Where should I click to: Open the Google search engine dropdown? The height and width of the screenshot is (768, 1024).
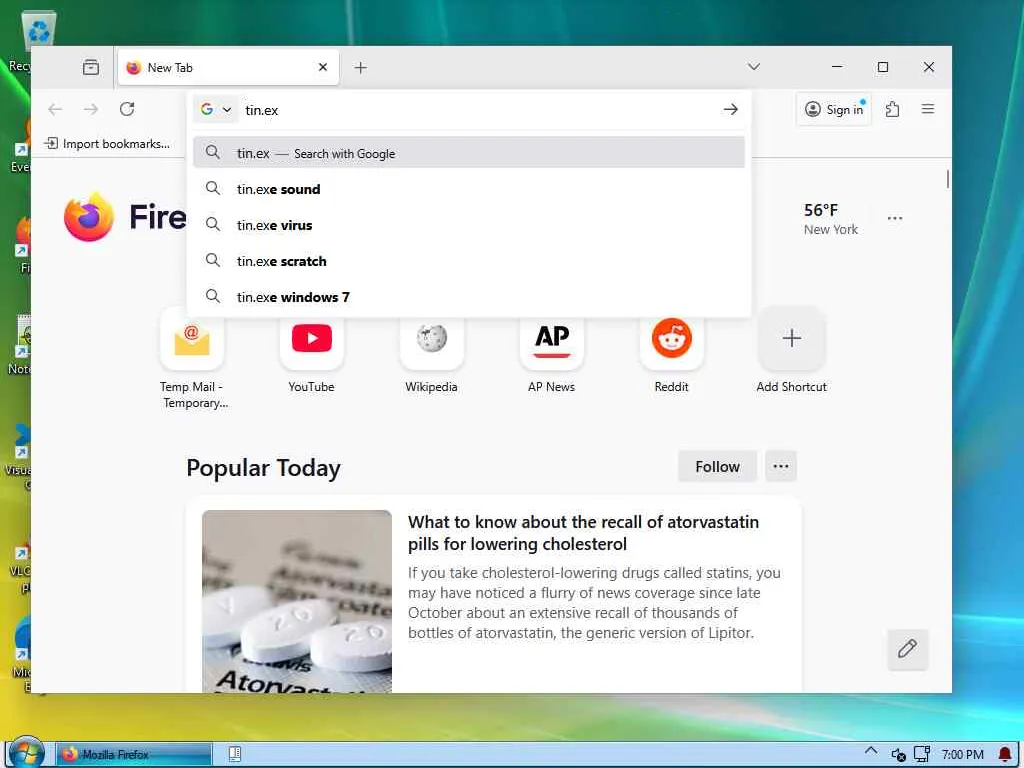(x=216, y=110)
